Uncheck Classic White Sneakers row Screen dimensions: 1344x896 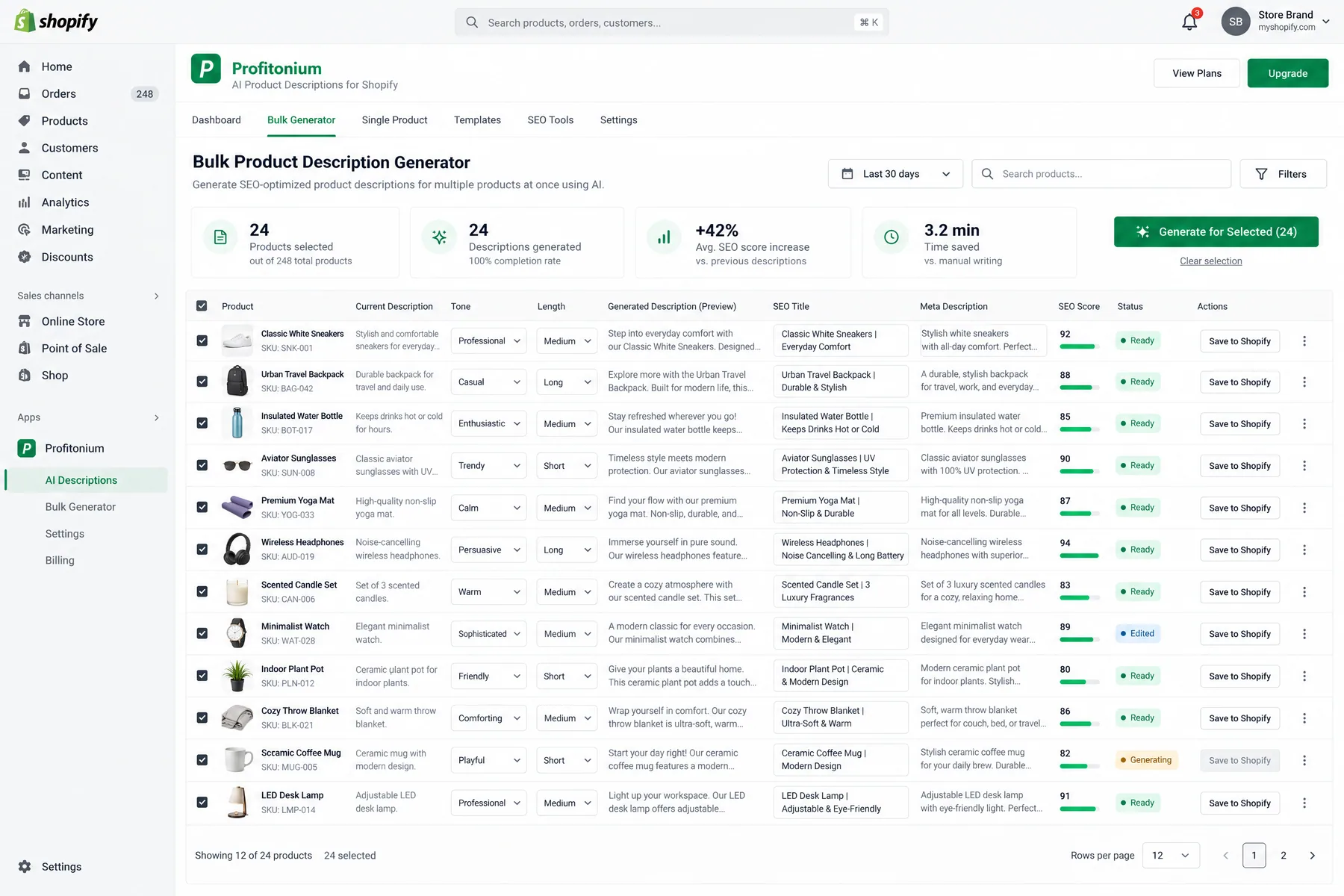pyautogui.click(x=202, y=340)
